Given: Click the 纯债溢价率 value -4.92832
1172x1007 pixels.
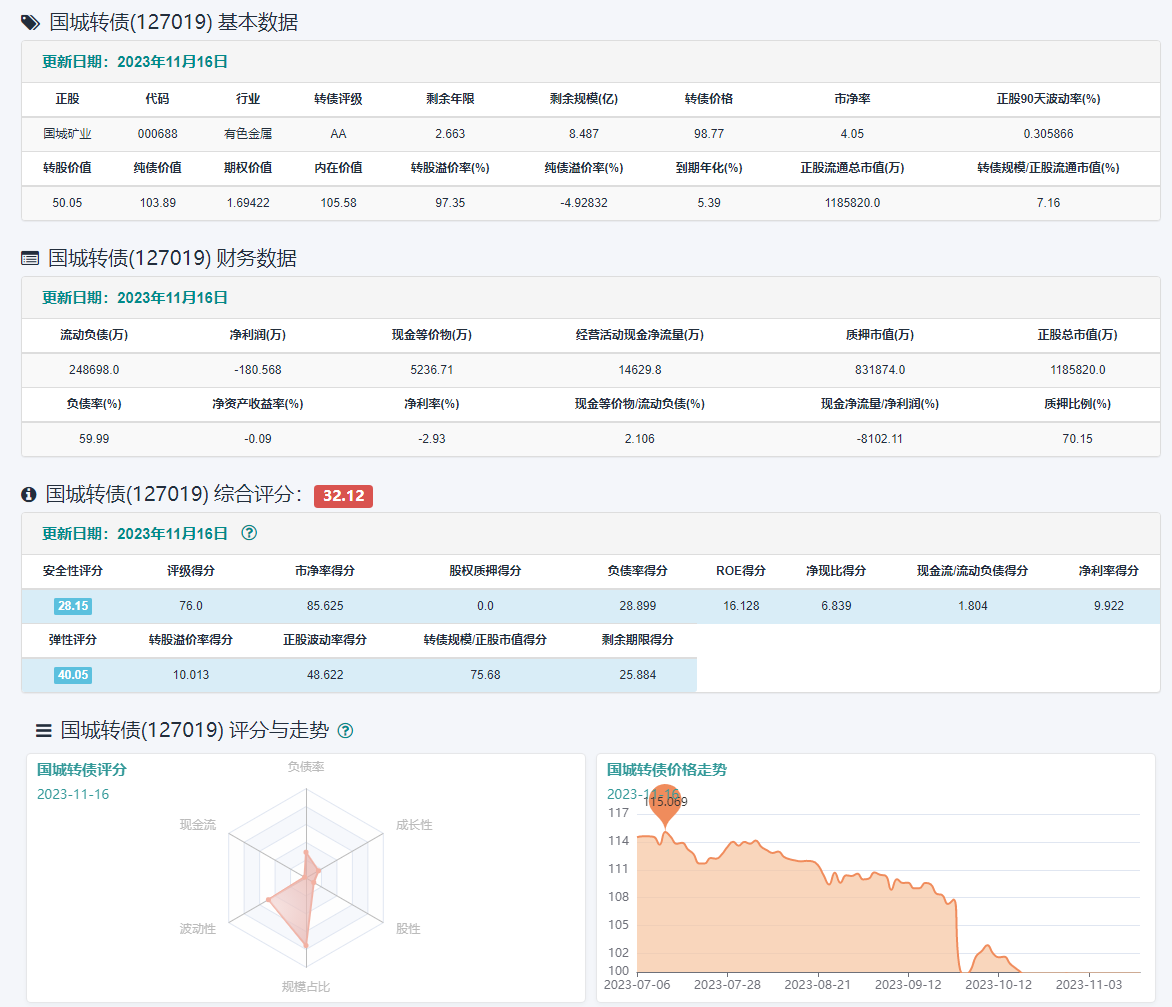Looking at the screenshot, I should (584, 203).
